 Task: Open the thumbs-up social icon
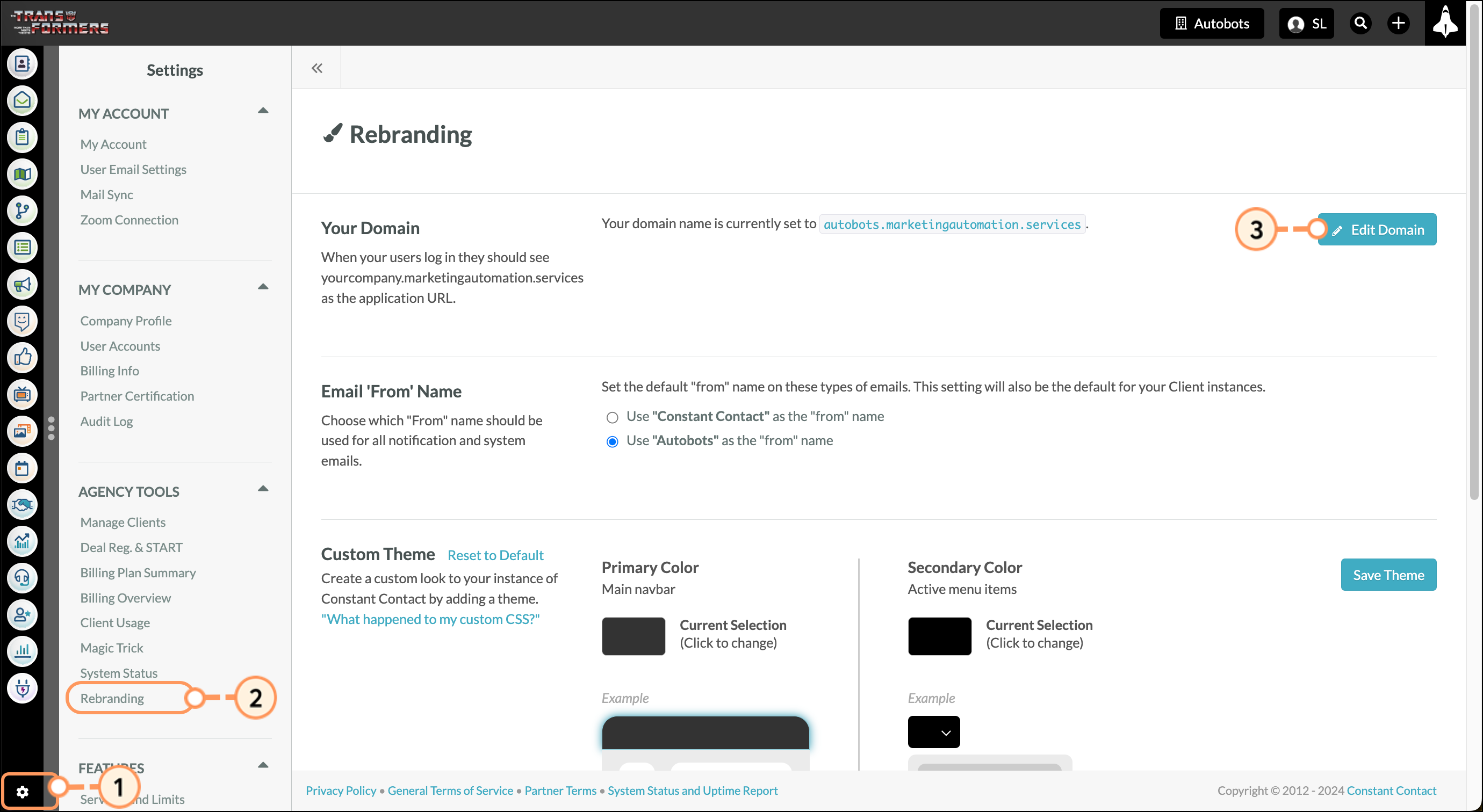pyautogui.click(x=22, y=358)
